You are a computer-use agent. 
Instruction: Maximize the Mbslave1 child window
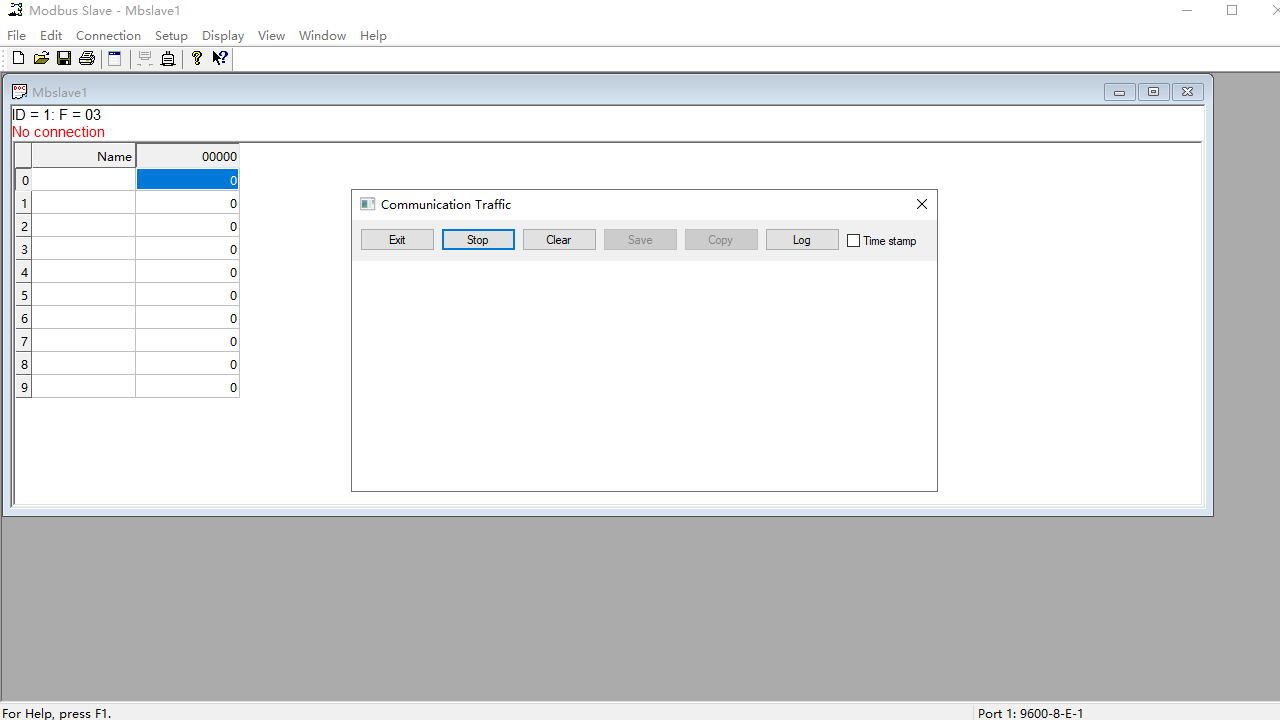(1153, 92)
